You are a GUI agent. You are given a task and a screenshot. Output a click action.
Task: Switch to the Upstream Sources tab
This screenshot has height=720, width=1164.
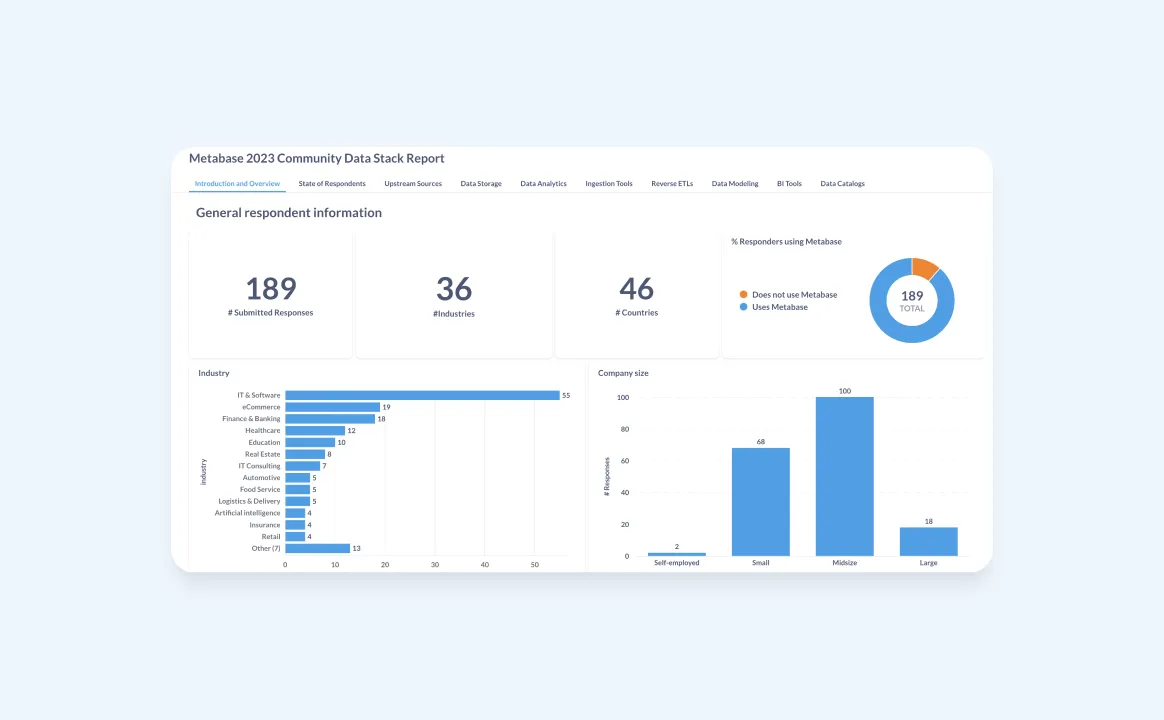413,184
